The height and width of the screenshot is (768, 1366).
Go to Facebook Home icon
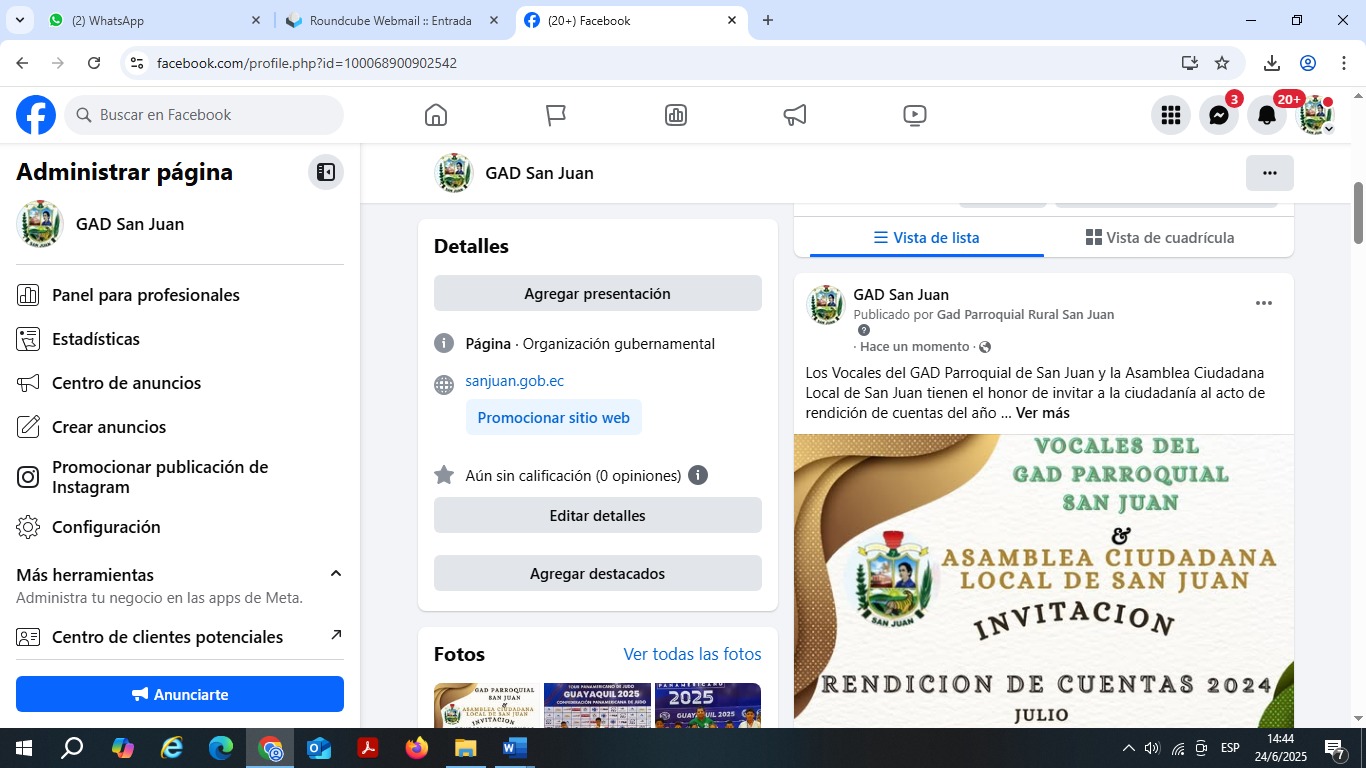point(436,115)
